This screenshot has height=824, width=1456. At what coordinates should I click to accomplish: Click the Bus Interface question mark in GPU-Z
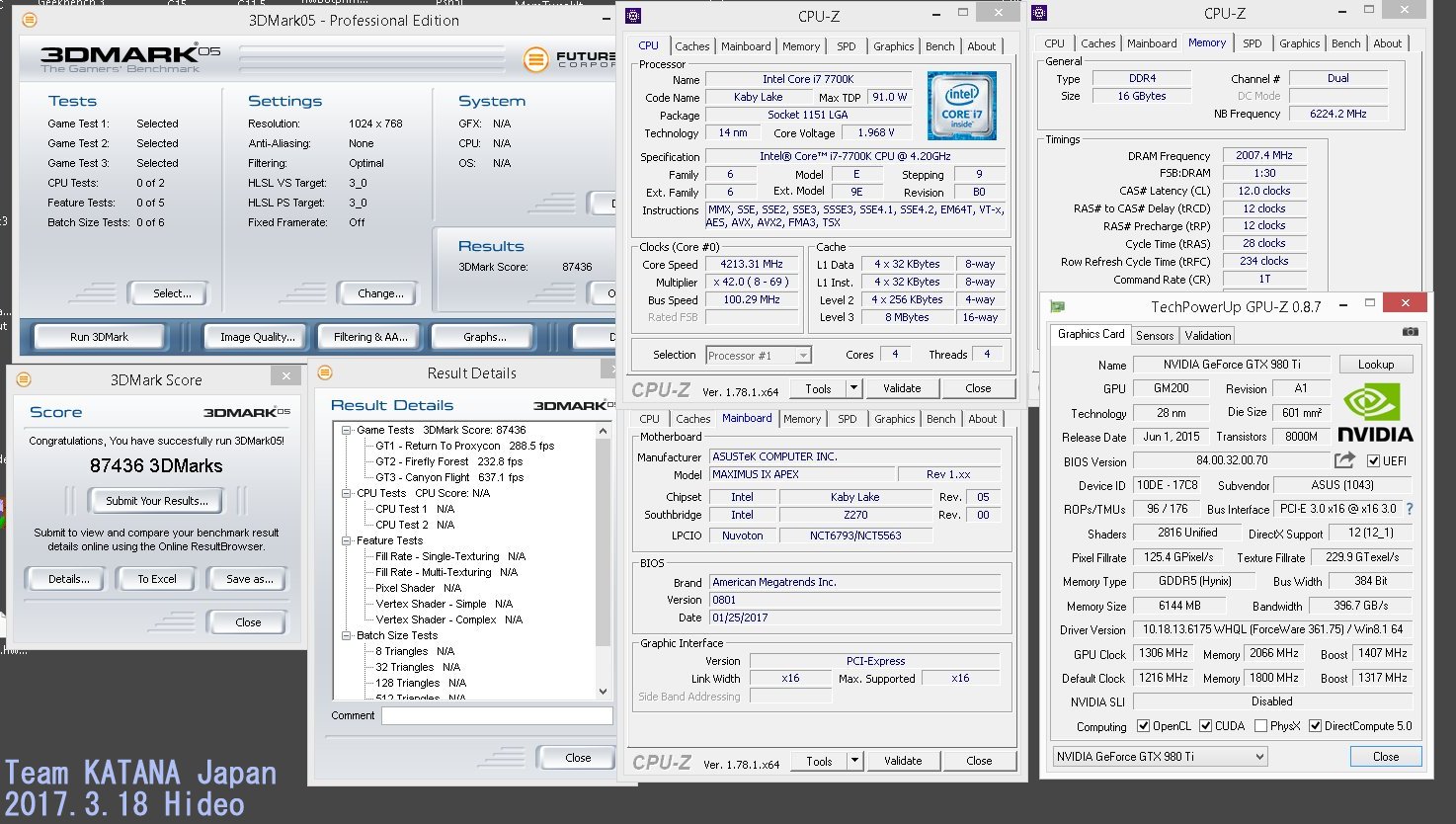1409,509
